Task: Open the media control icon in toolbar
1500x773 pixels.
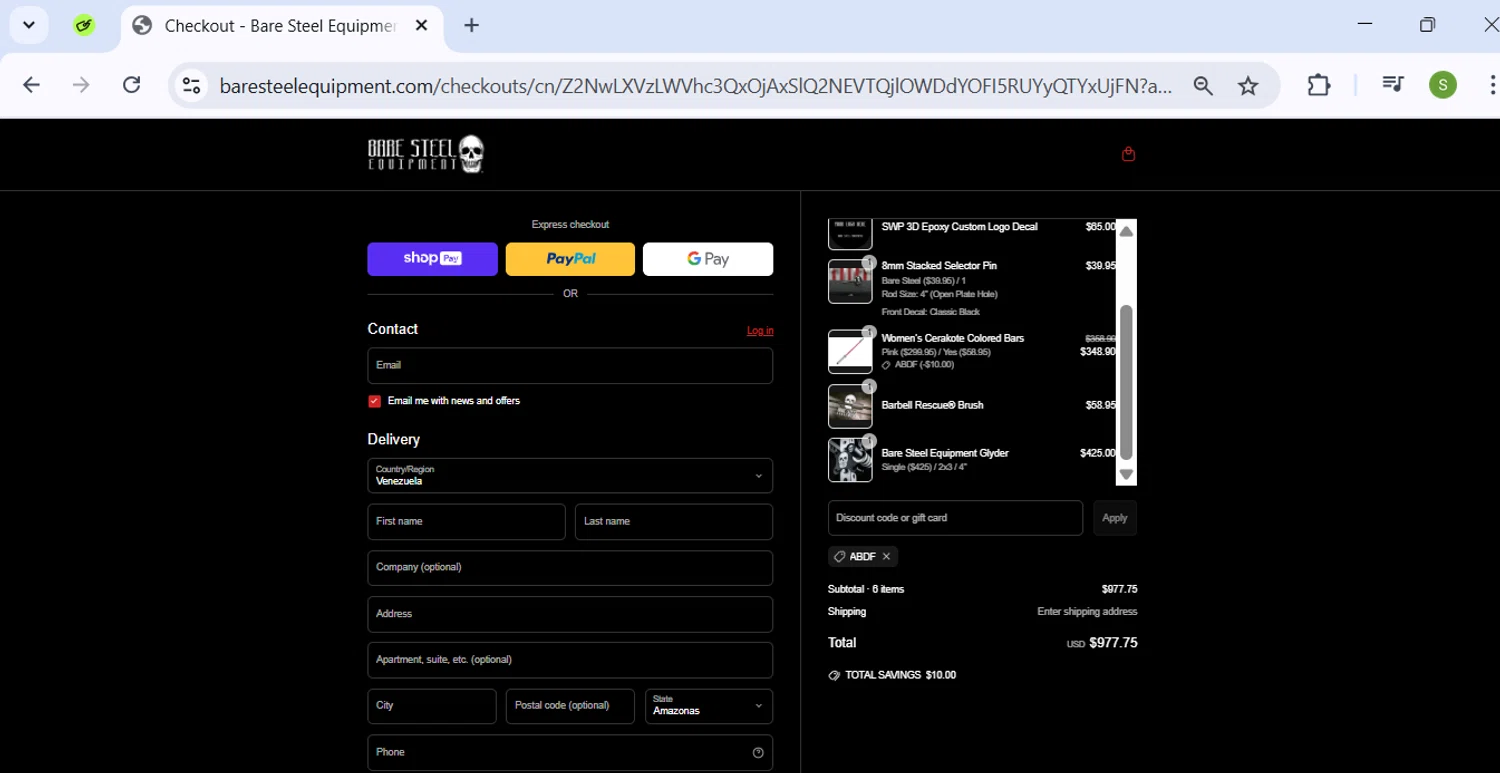Action: pos(1393,85)
